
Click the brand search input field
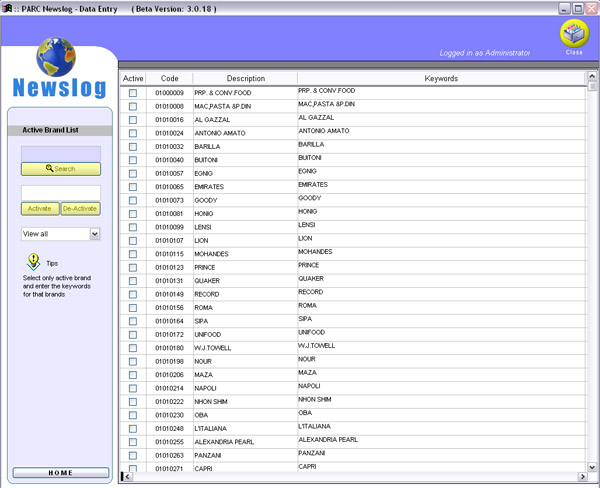tap(61, 154)
